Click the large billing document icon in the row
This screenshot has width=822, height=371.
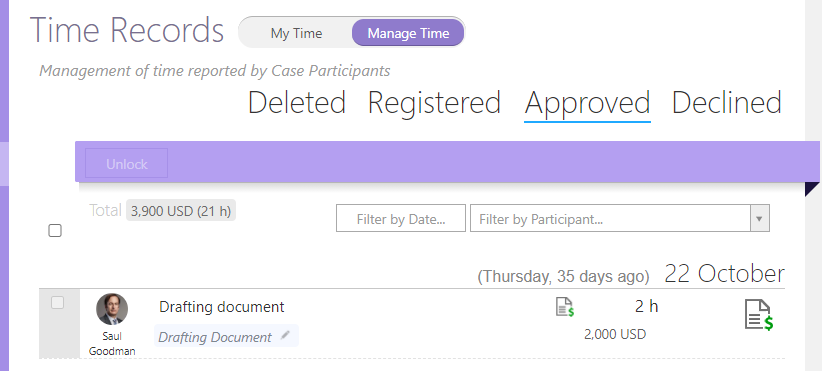[x=759, y=315]
